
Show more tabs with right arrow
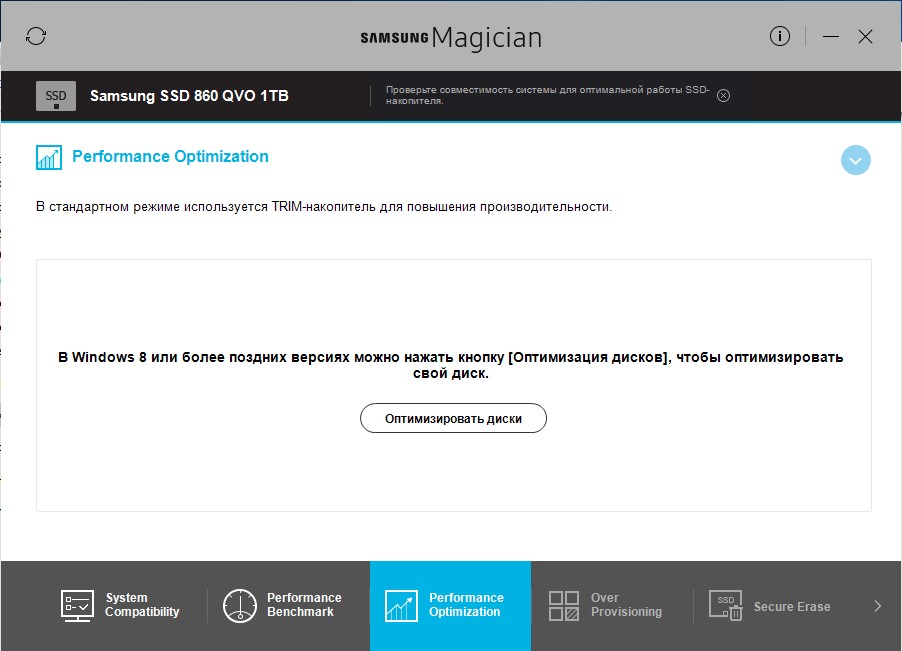click(877, 606)
